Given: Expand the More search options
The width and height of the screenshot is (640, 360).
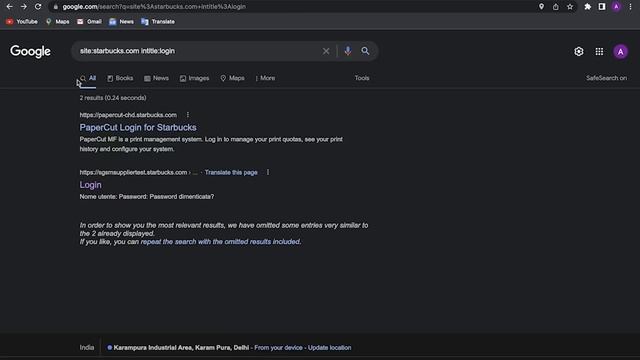Looking at the screenshot, I should click(x=265, y=78).
